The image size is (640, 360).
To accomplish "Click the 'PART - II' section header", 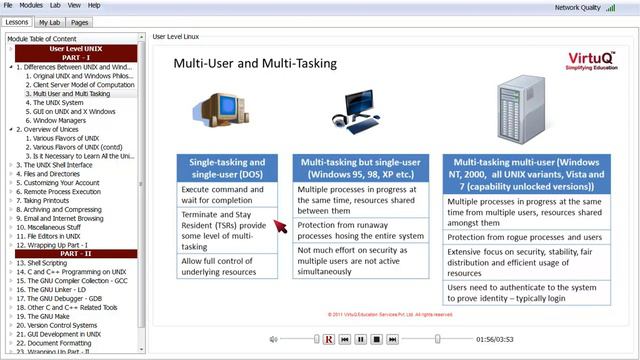I will (x=76, y=254).
